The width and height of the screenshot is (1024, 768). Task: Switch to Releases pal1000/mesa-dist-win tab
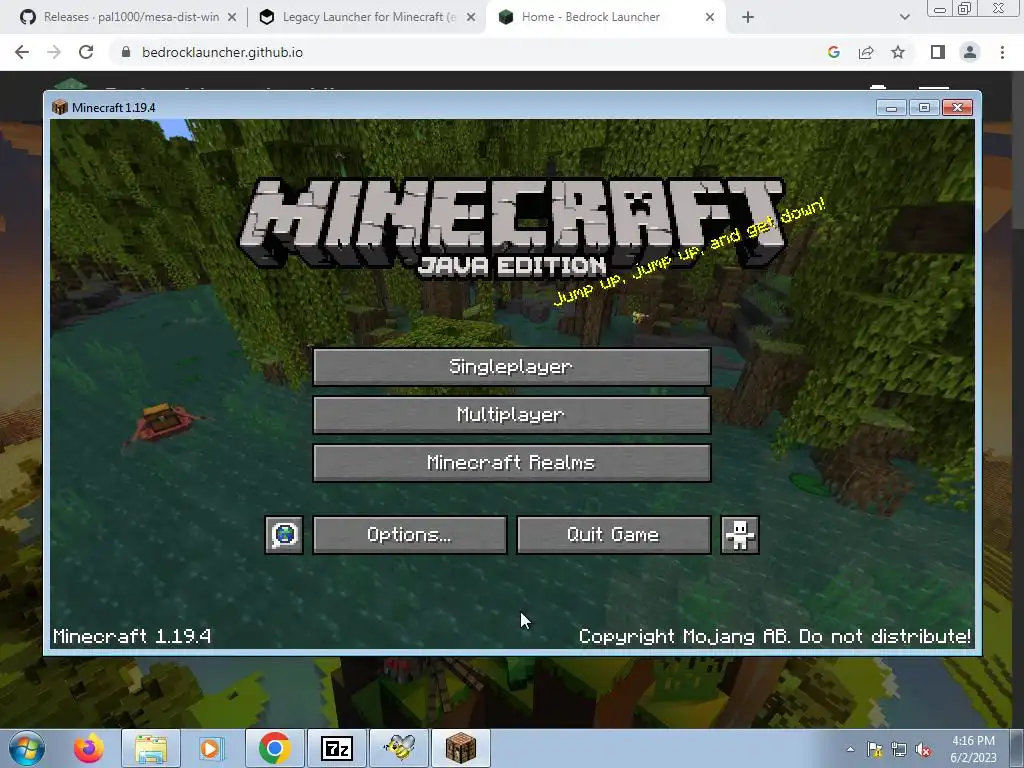(131, 17)
